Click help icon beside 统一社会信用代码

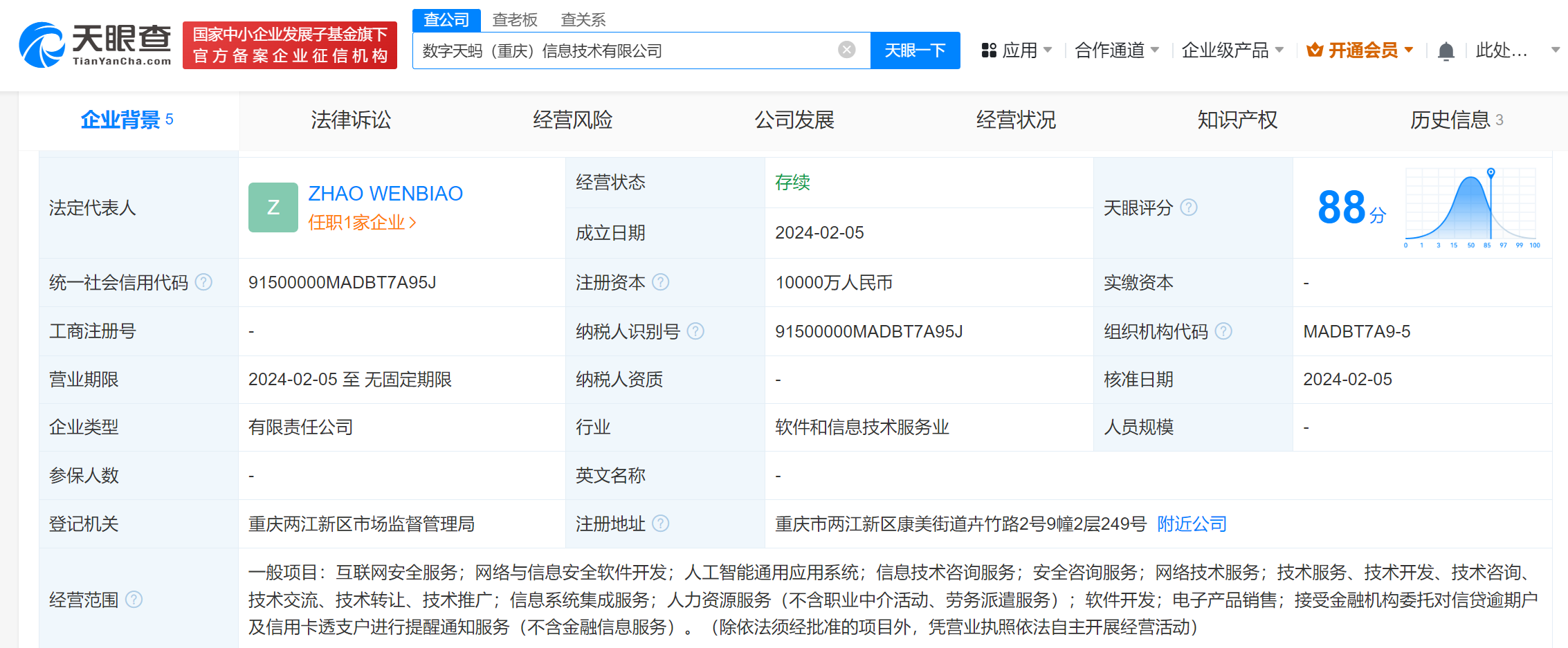click(203, 282)
